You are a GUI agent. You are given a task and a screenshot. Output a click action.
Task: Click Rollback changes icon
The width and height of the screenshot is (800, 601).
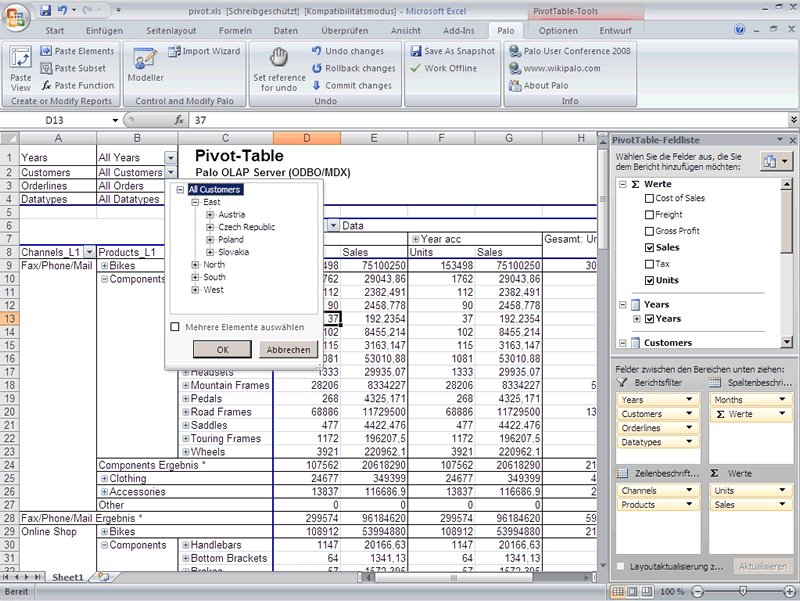click(317, 68)
